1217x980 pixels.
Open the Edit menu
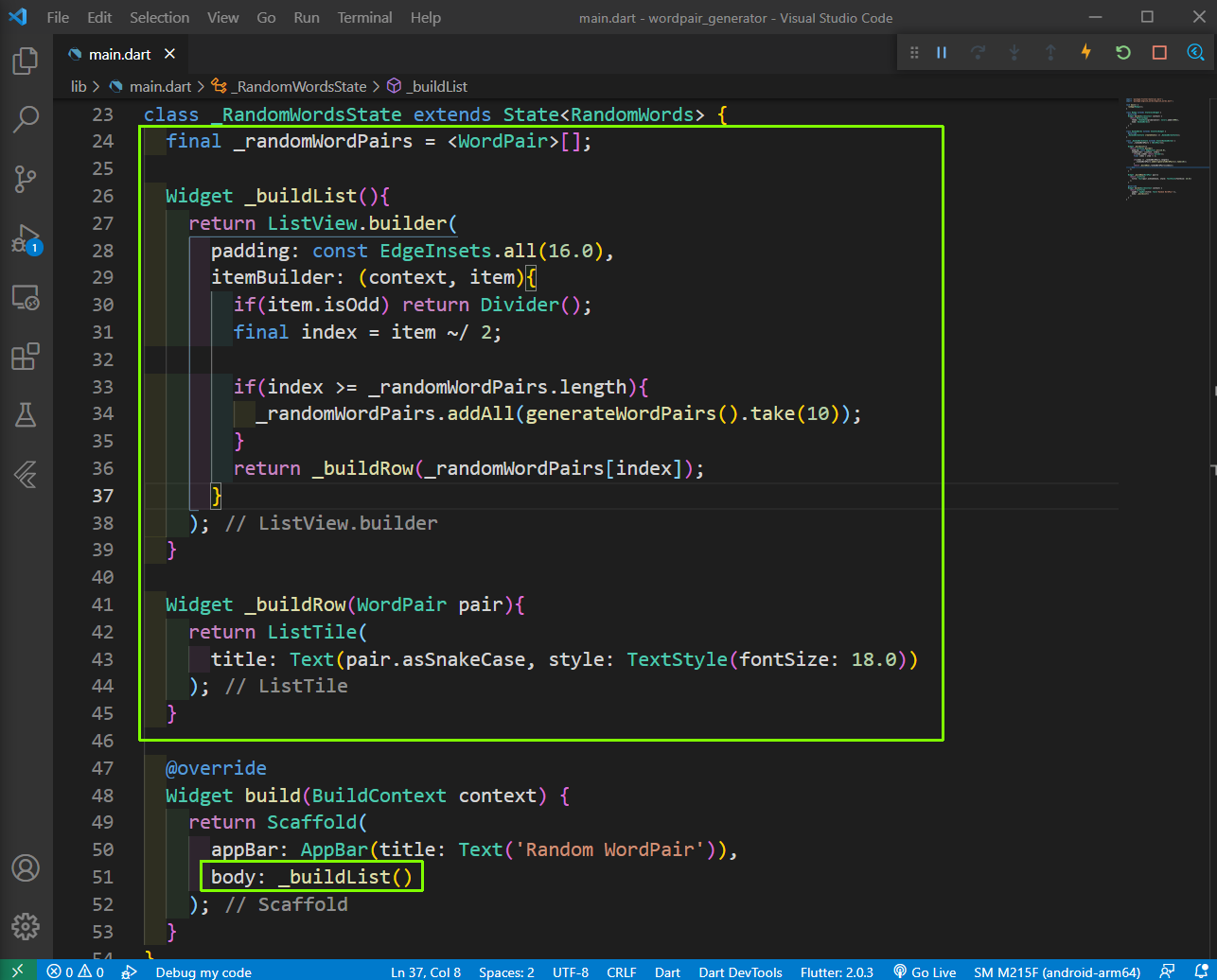99,17
